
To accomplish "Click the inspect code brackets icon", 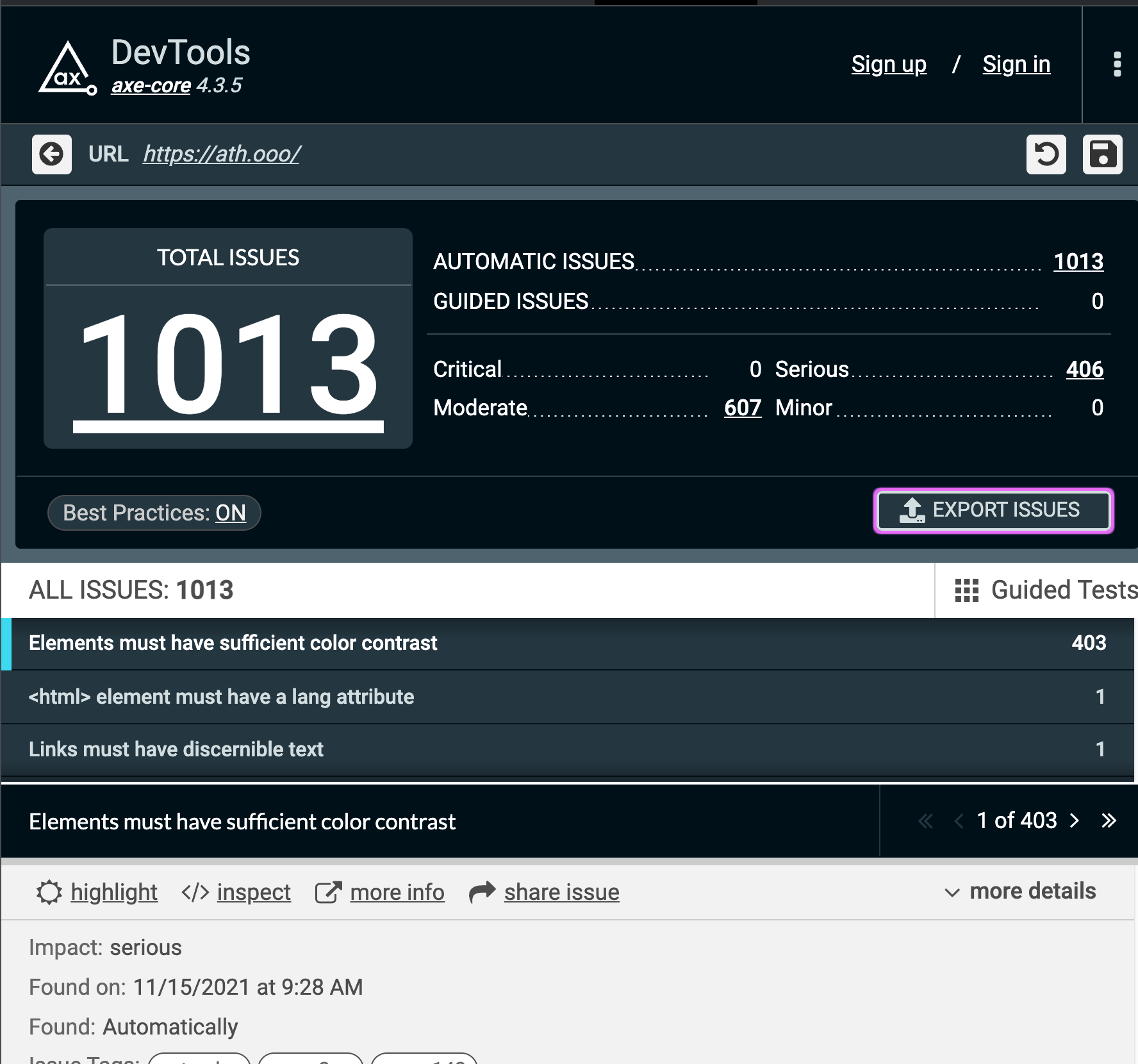I will (x=195, y=892).
